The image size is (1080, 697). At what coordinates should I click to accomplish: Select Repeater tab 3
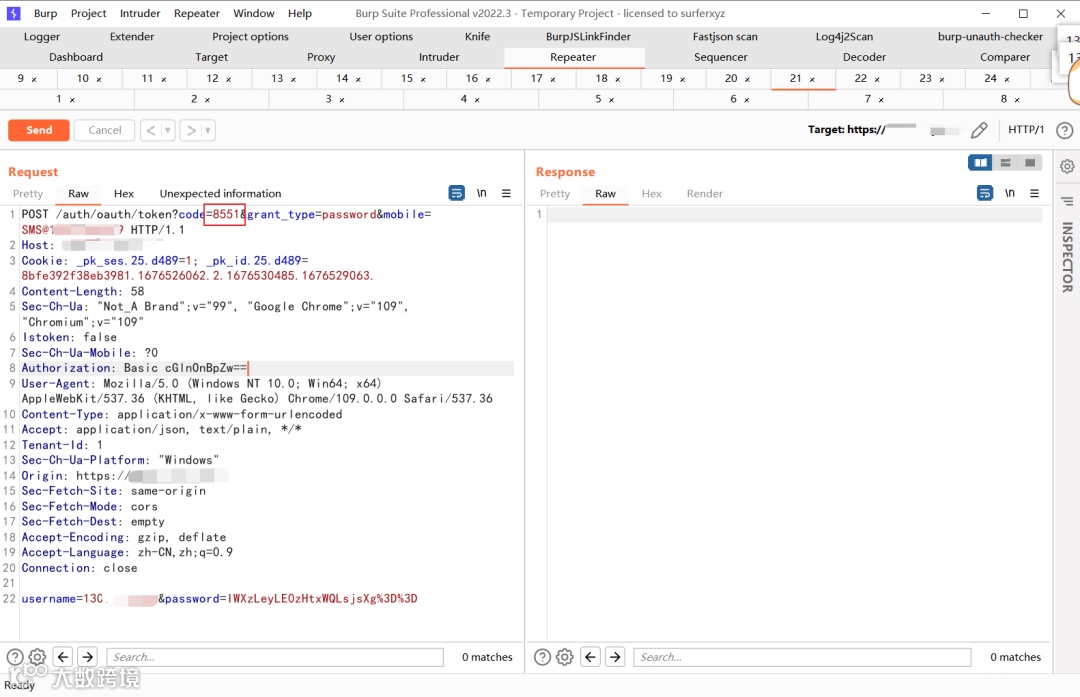coord(329,99)
